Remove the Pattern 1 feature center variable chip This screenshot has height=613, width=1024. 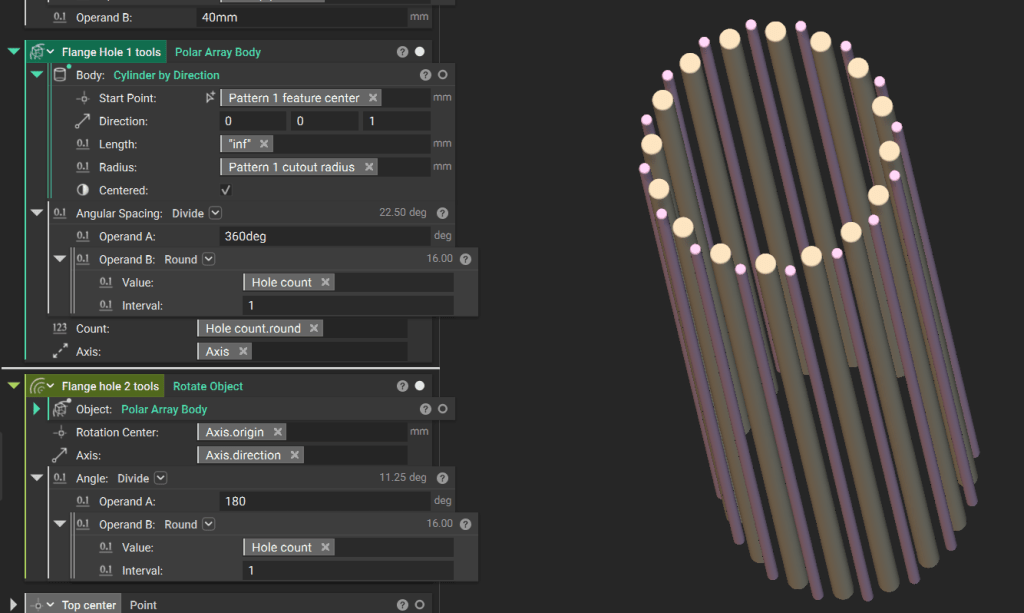(373, 98)
